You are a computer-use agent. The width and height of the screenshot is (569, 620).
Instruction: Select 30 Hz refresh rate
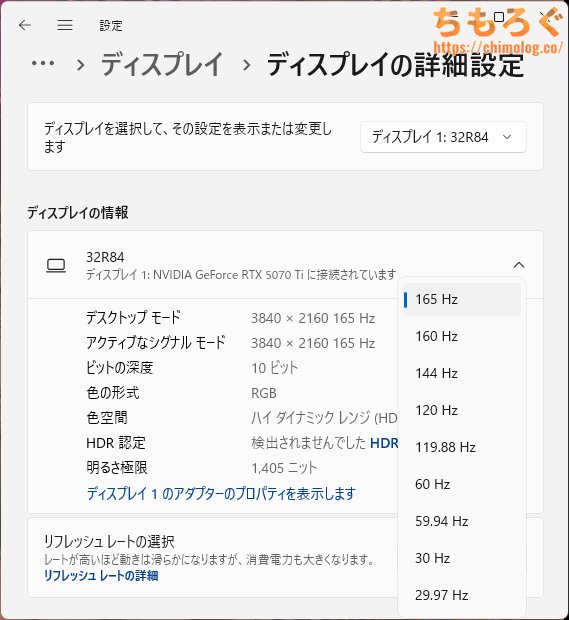[x=462, y=558]
